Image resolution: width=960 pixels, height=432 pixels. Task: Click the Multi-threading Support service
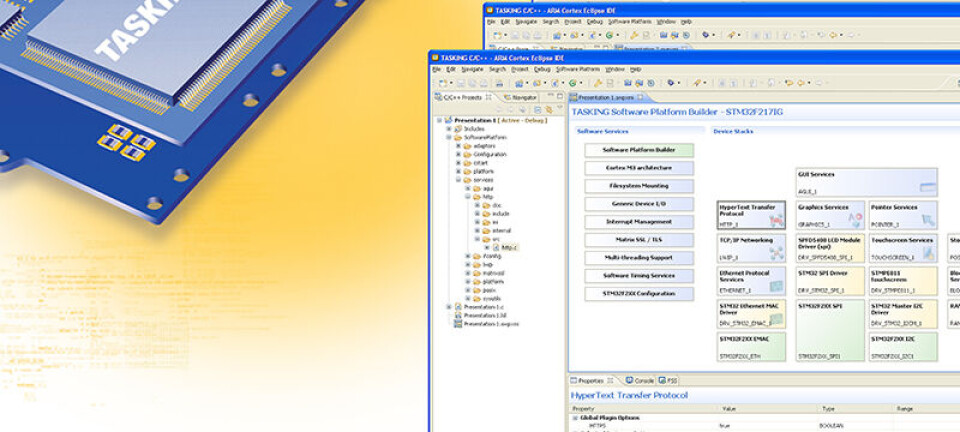point(639,258)
